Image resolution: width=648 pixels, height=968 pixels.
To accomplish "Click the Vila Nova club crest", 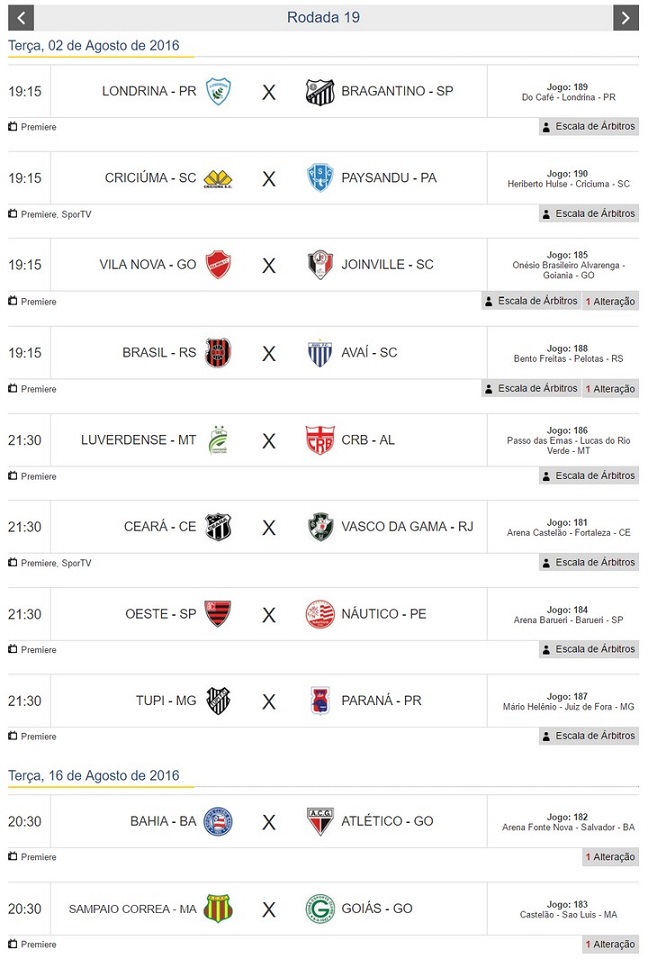I will click(x=218, y=265).
